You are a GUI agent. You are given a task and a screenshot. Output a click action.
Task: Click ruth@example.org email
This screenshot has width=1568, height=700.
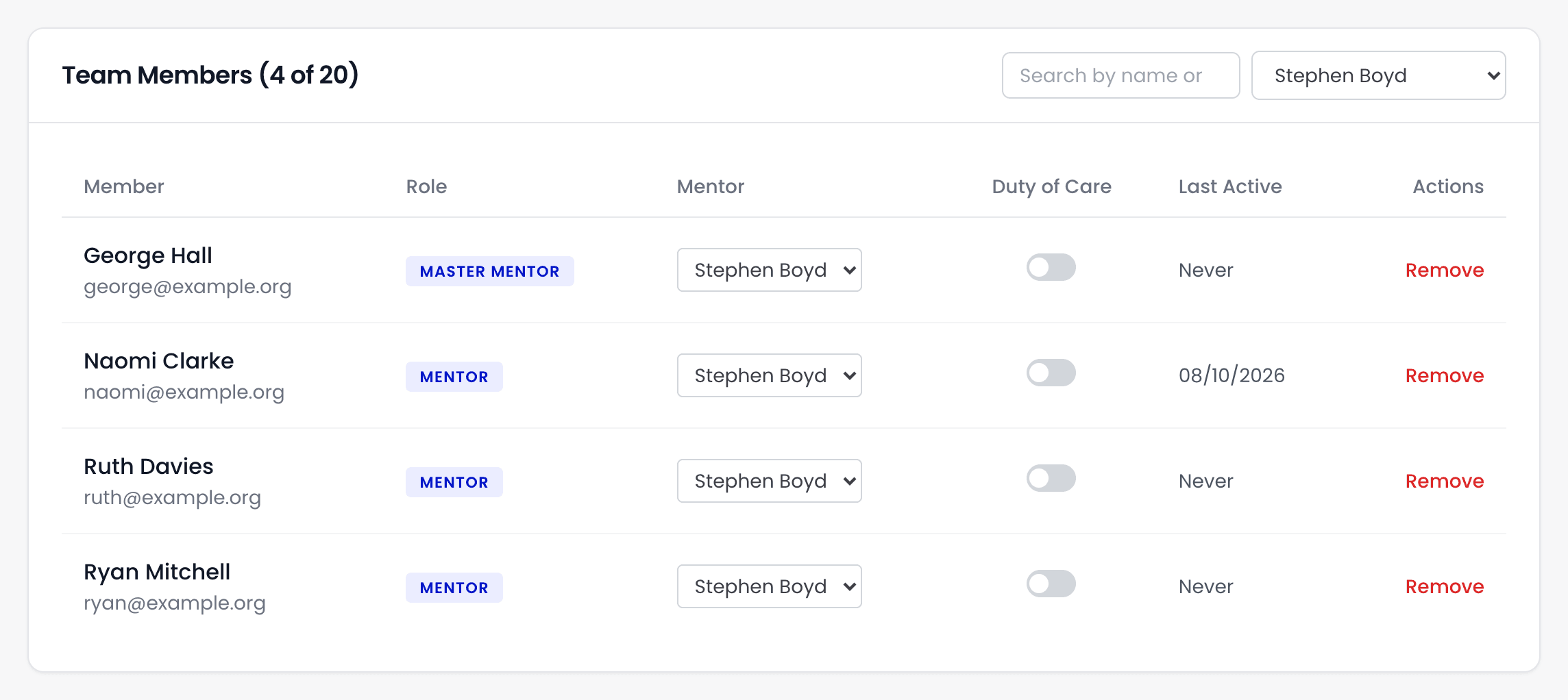tap(172, 497)
